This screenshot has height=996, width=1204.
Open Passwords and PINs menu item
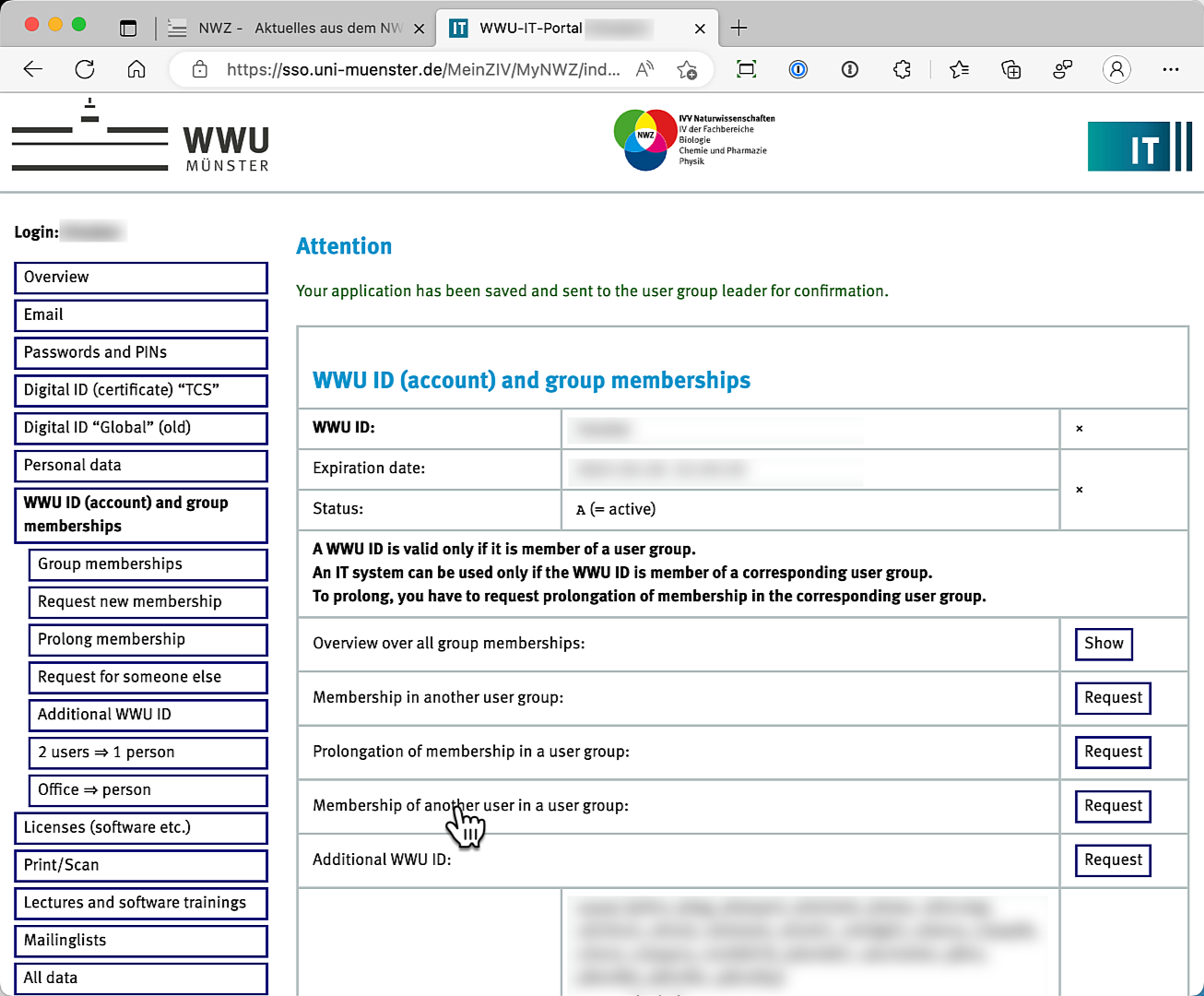point(141,352)
